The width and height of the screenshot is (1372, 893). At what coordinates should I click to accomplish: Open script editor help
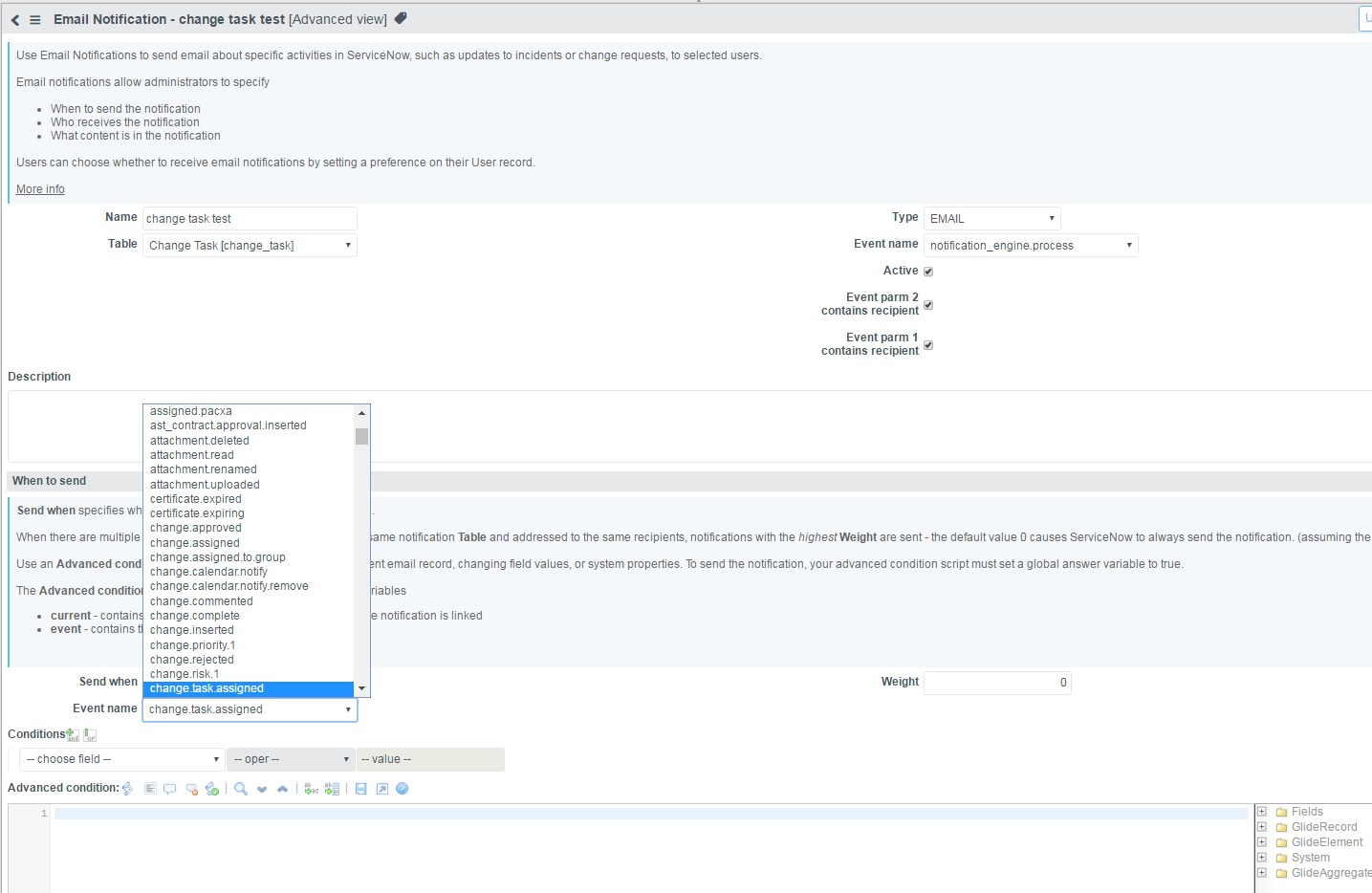pyautogui.click(x=403, y=789)
